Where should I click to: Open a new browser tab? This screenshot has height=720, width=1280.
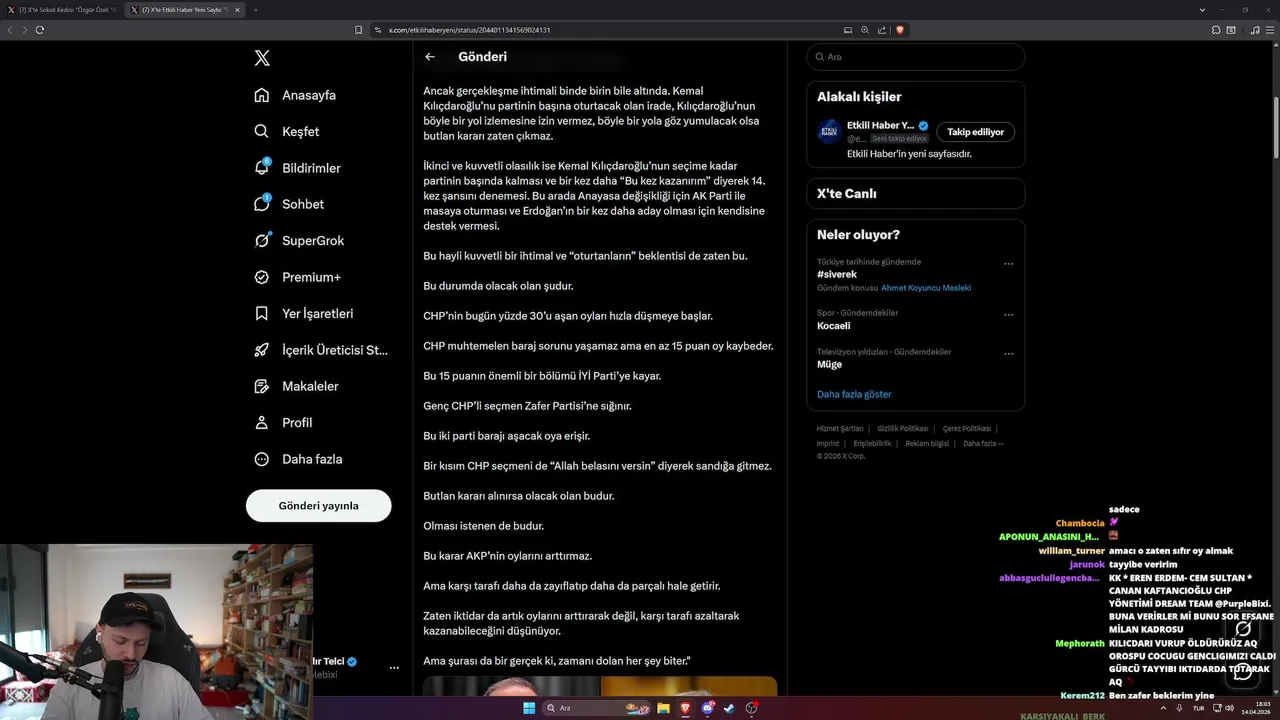coord(255,10)
